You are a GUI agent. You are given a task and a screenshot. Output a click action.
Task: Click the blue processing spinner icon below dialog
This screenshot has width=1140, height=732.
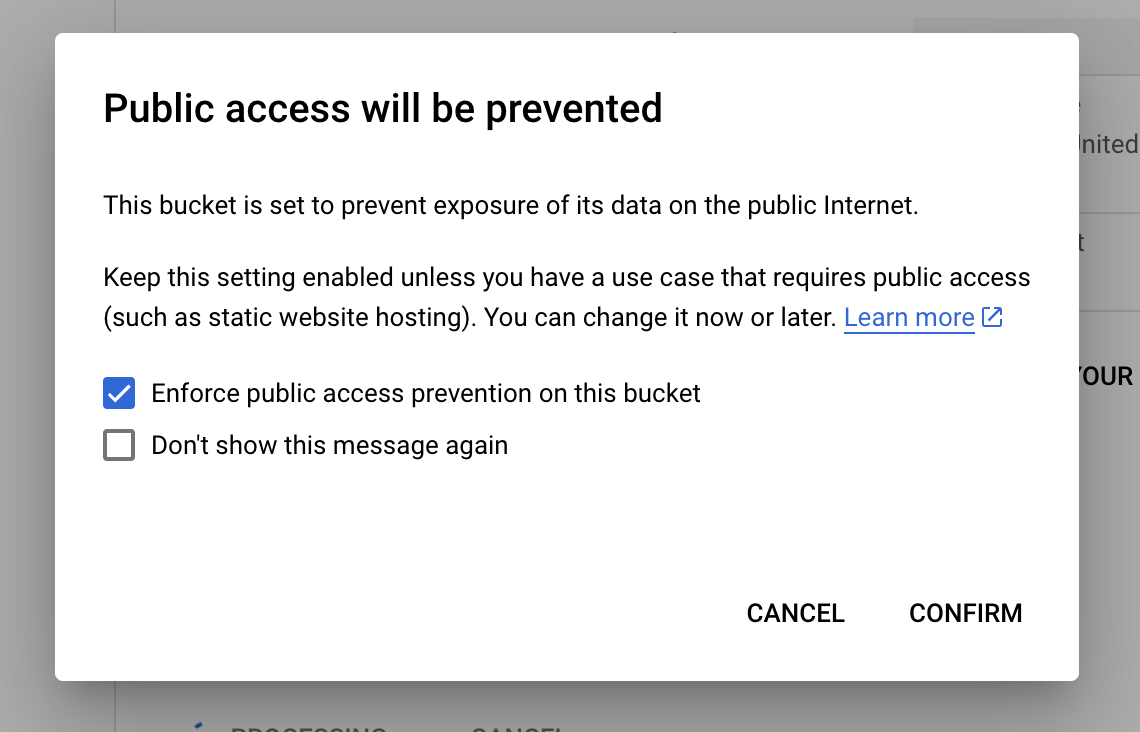[x=198, y=726]
